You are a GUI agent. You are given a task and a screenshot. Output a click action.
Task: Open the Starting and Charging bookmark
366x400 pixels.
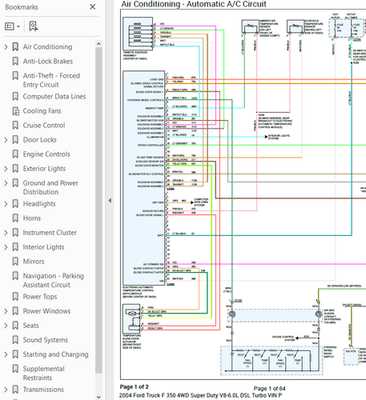point(55,354)
